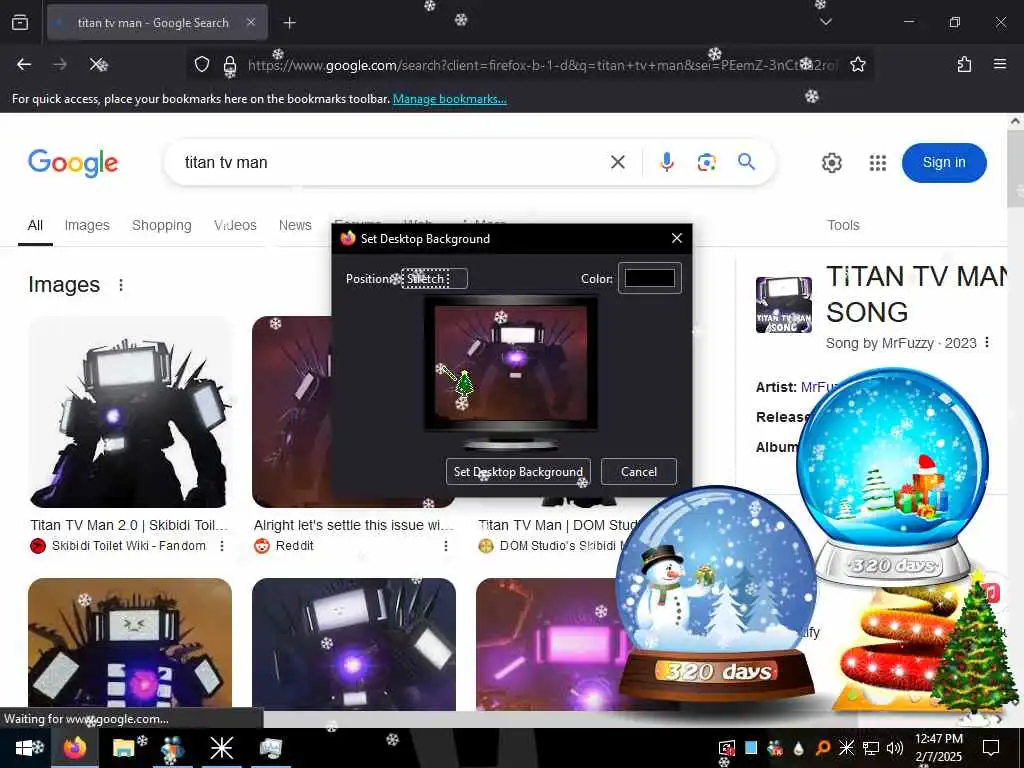Close the titan tv man tab
This screenshot has height=768, width=1024.
(251, 22)
